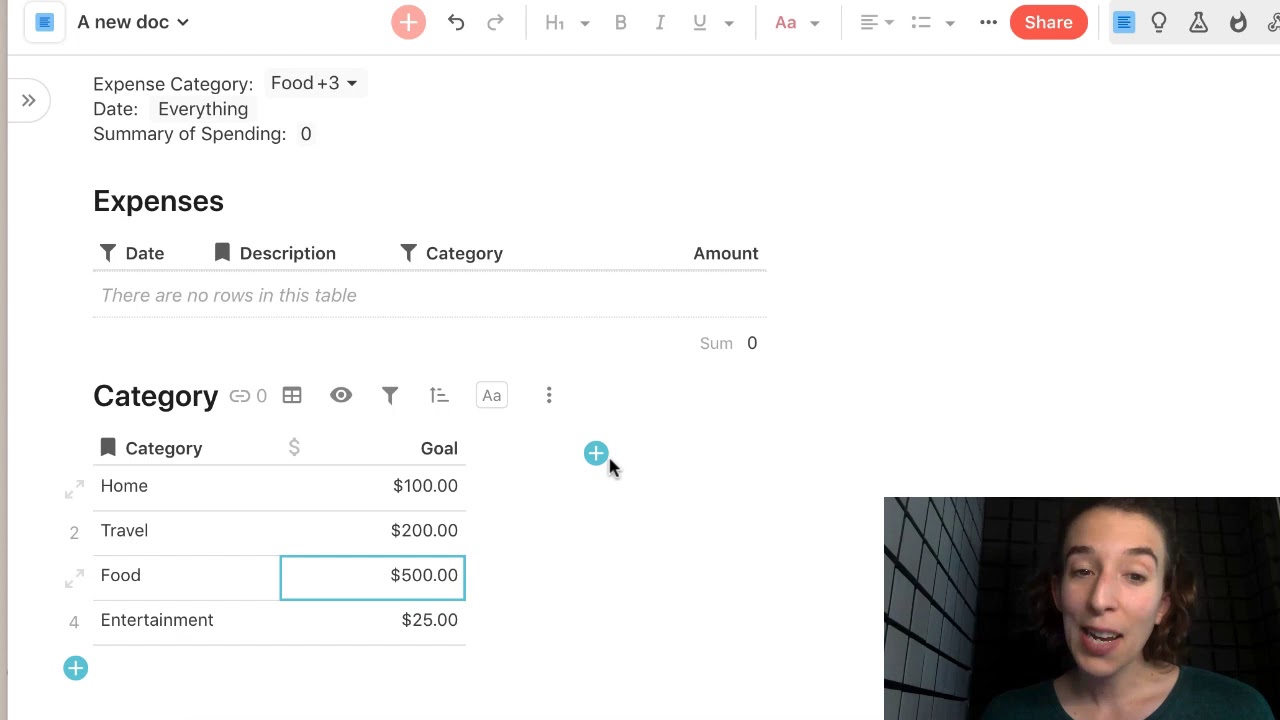The height and width of the screenshot is (720, 1280).
Task: Click the link count icon beside Category heading
Action: [248, 396]
